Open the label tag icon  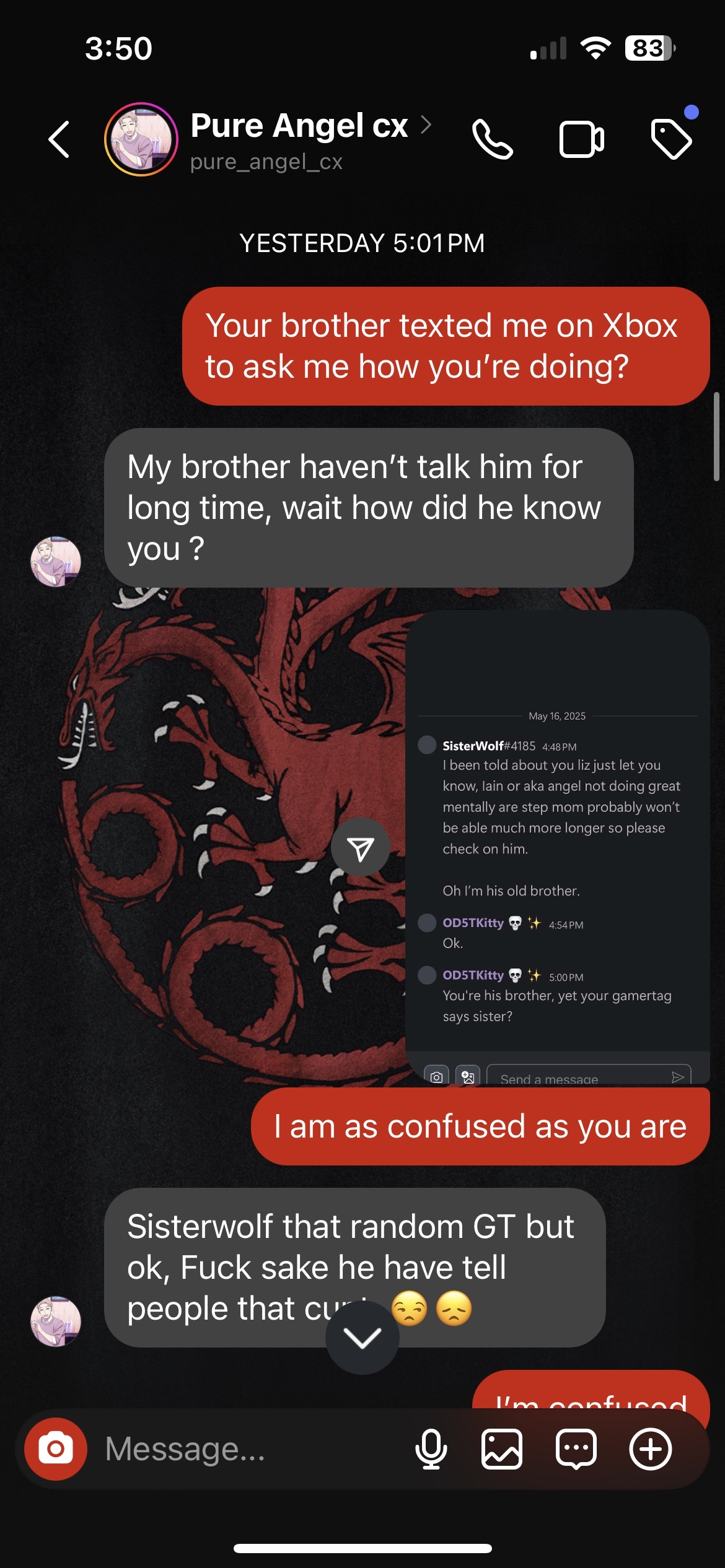click(x=672, y=139)
